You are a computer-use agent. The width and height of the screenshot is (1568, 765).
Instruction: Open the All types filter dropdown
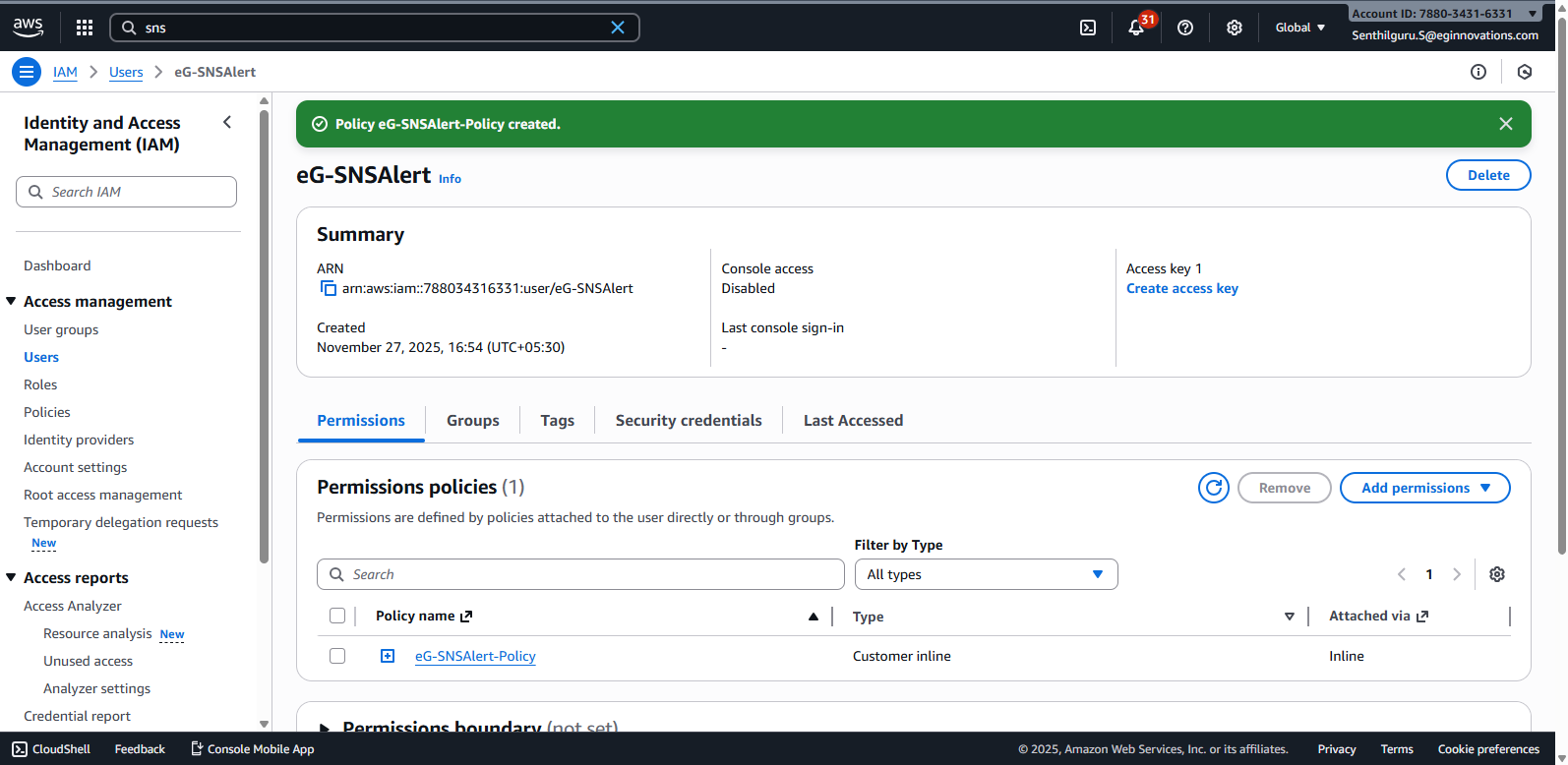pyautogui.click(x=986, y=574)
